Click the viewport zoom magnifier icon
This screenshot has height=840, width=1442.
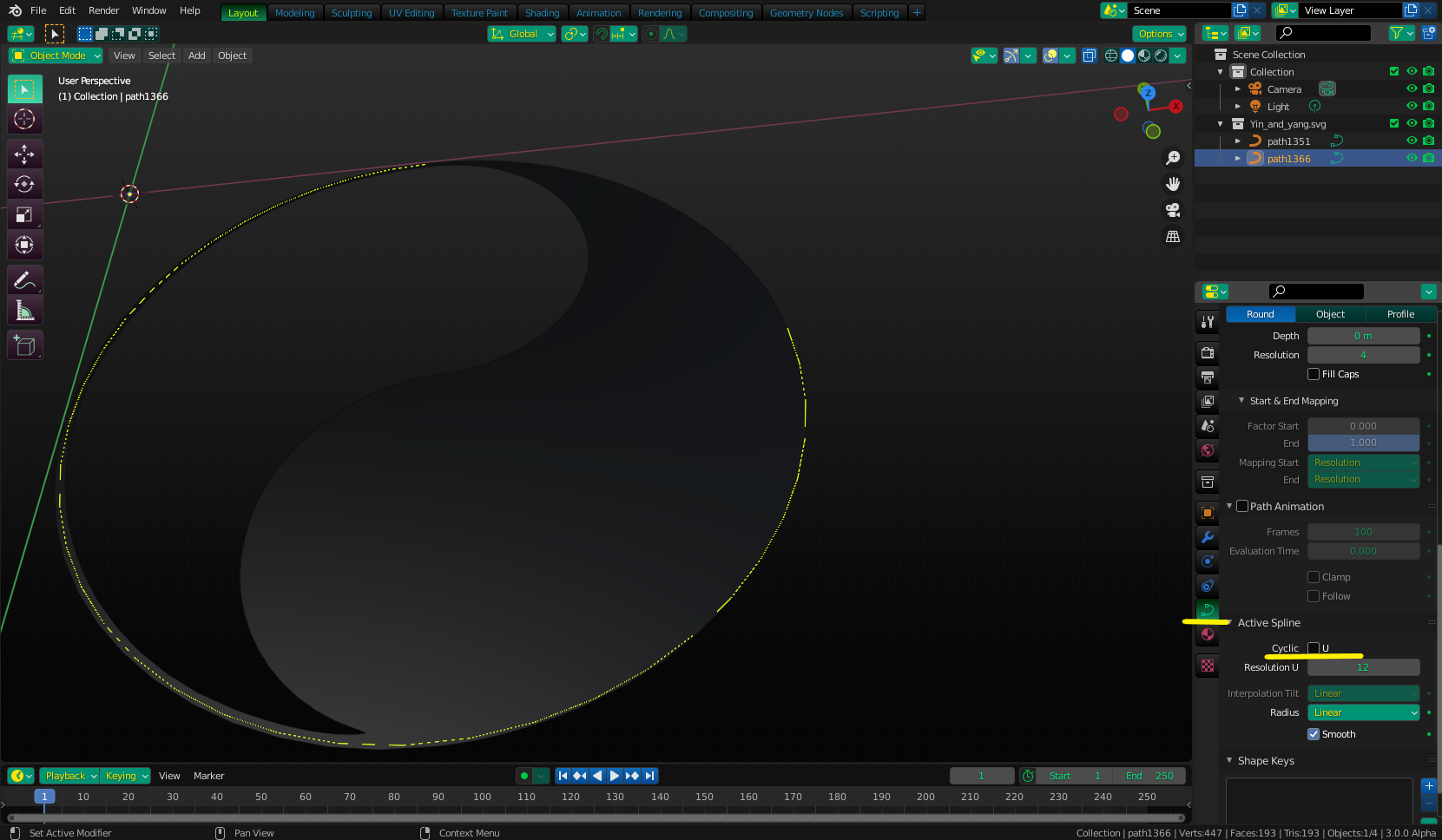click(1173, 158)
